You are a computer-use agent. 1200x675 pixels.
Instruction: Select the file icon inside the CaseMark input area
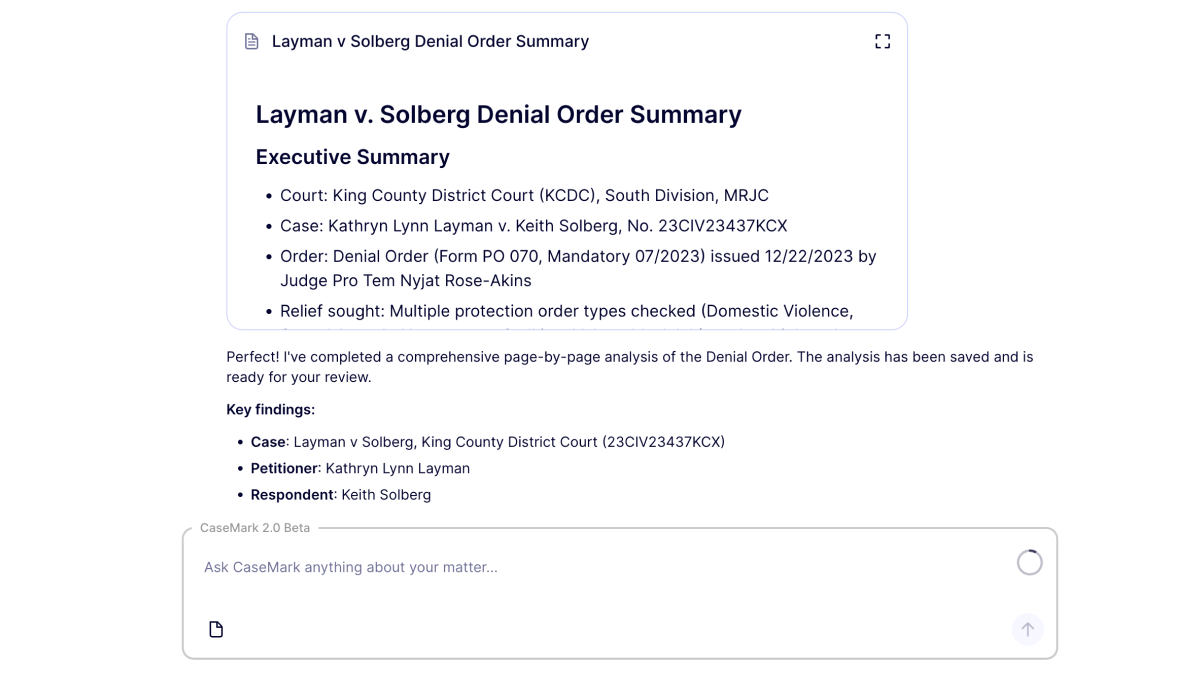tap(215, 629)
